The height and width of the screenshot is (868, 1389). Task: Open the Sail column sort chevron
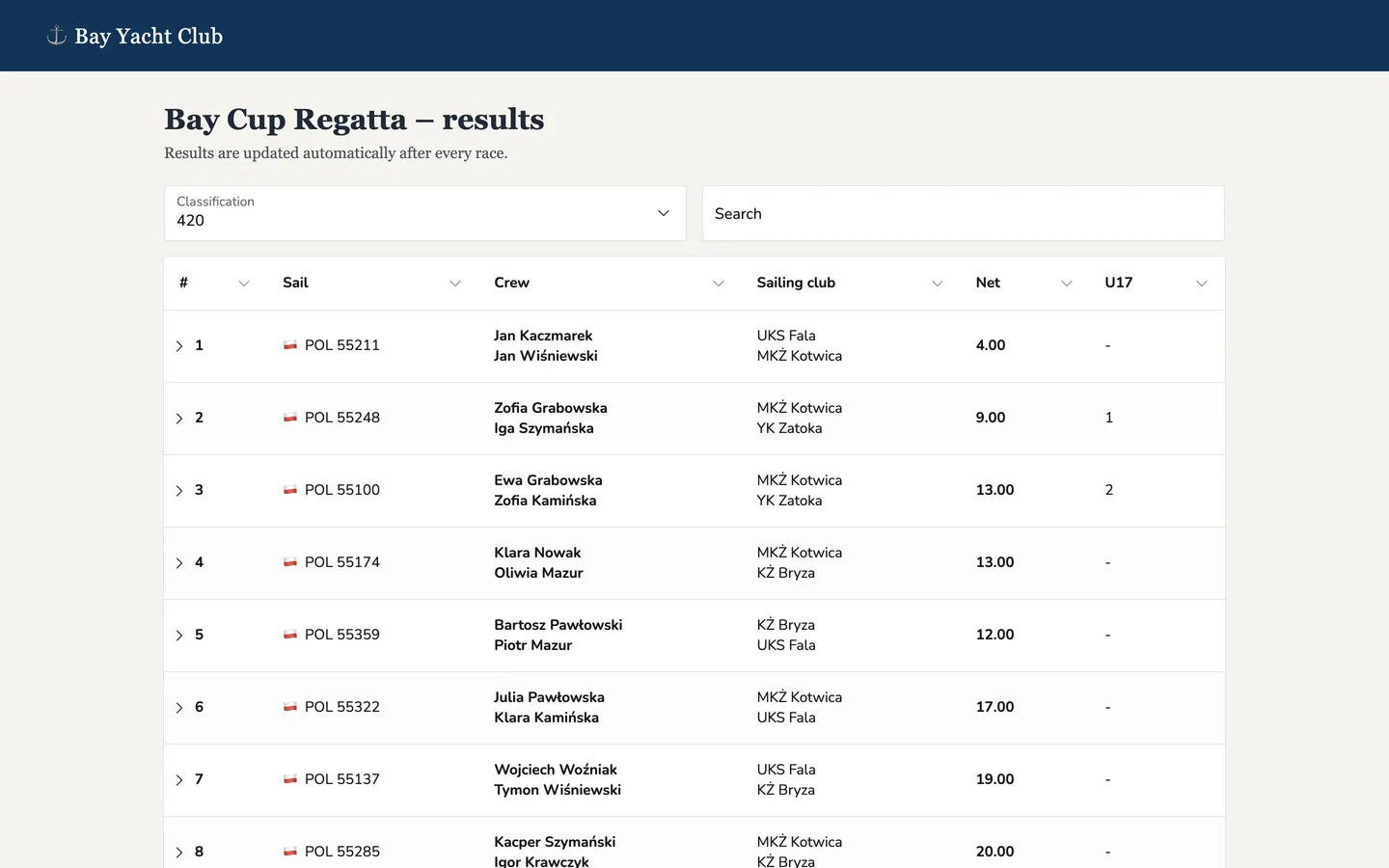tap(455, 284)
